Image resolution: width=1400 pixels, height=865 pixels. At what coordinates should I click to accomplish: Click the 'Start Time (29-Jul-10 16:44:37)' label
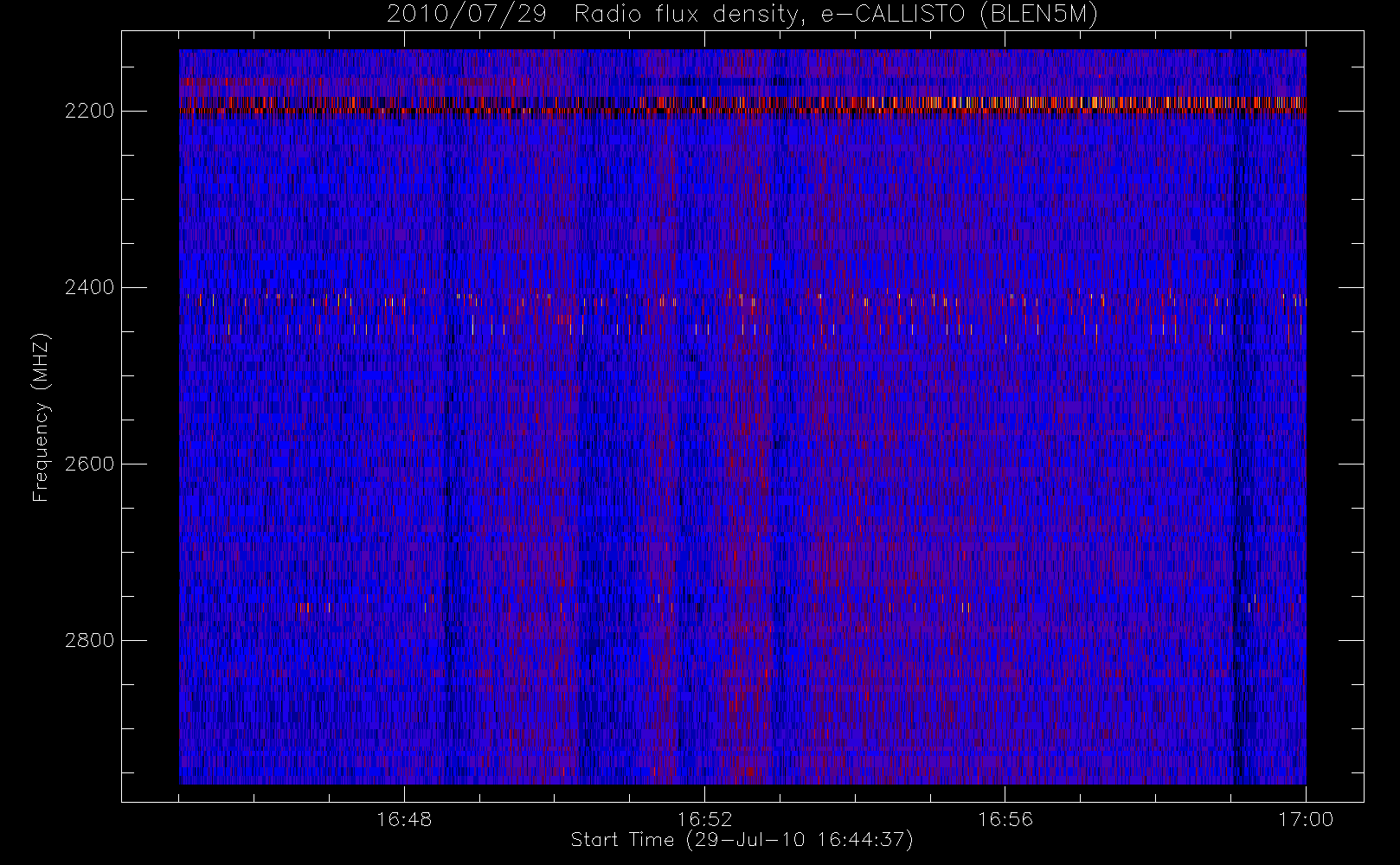742,840
